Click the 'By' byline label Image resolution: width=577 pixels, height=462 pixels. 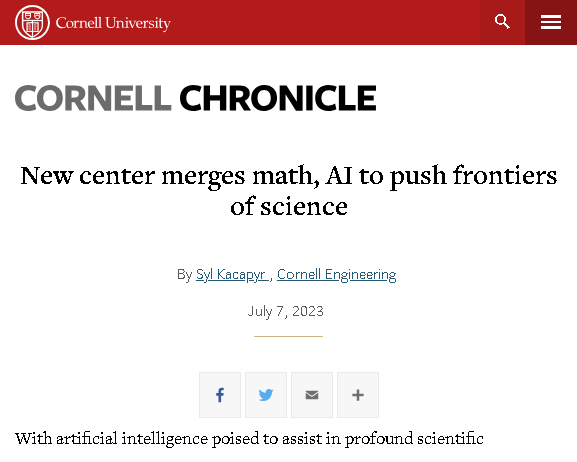point(185,275)
